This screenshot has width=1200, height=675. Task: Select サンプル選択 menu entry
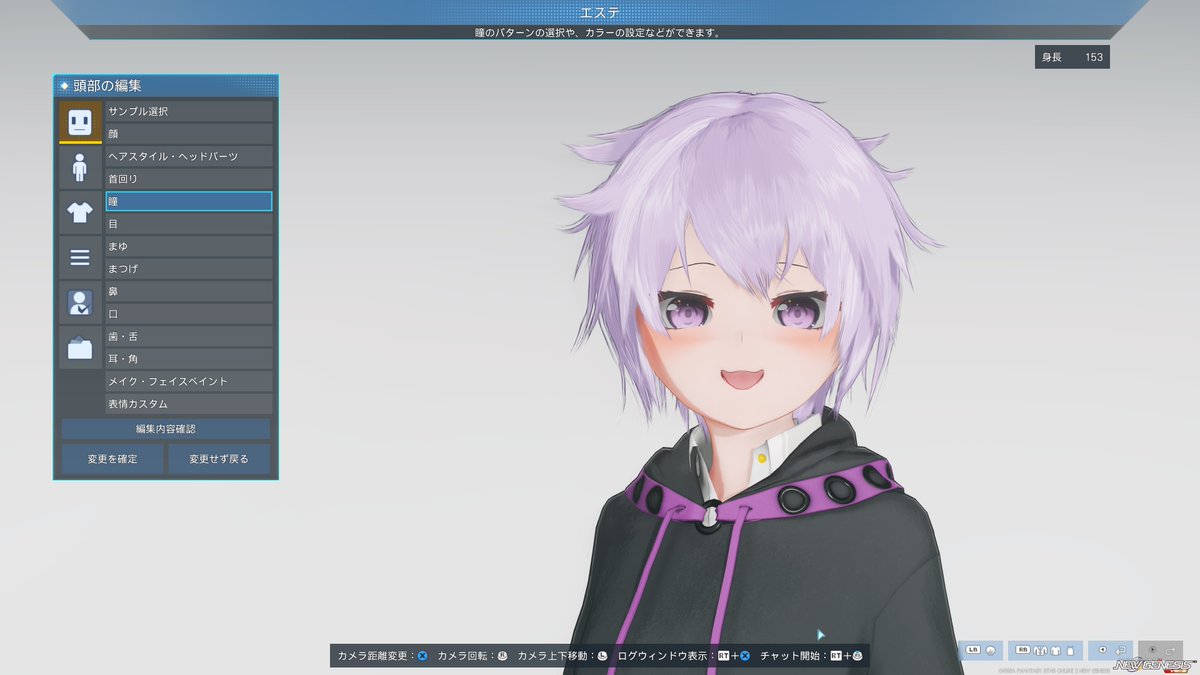click(x=189, y=111)
